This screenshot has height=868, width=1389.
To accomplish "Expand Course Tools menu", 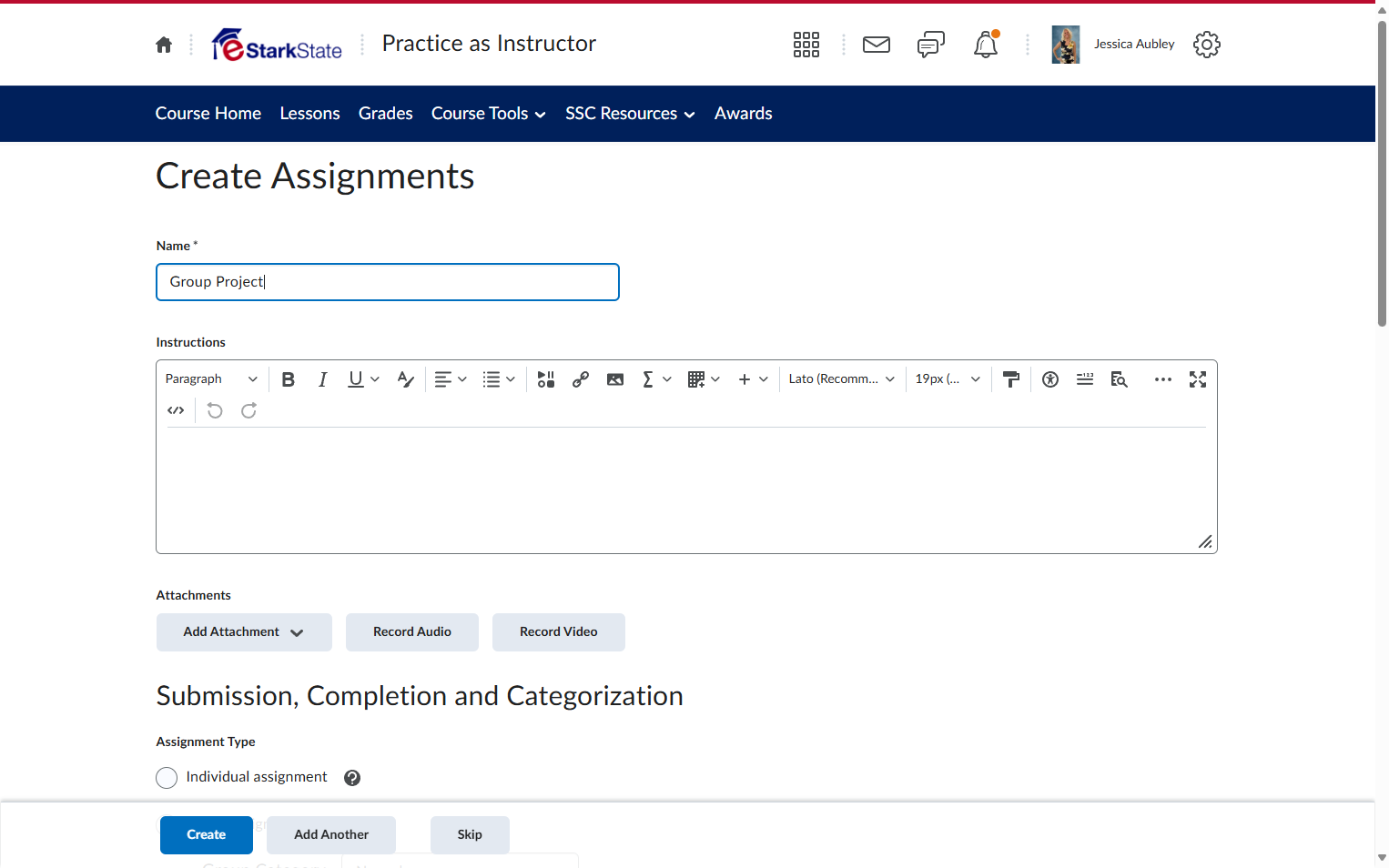I will pos(489,114).
